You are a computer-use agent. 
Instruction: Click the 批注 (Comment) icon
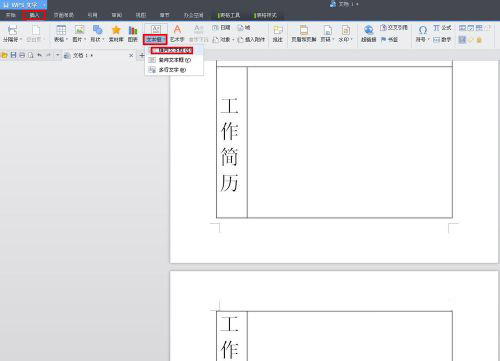[278, 30]
